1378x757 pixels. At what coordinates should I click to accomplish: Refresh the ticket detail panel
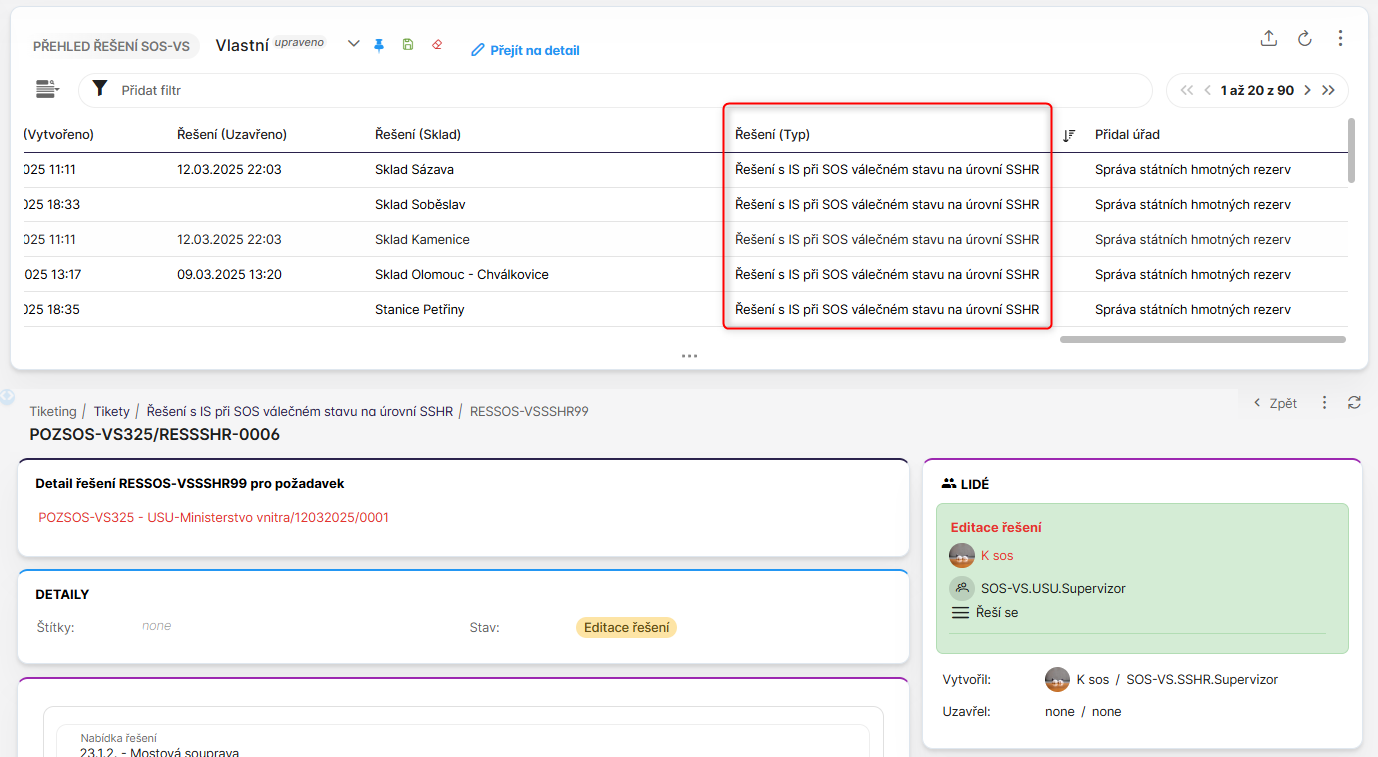click(1354, 402)
